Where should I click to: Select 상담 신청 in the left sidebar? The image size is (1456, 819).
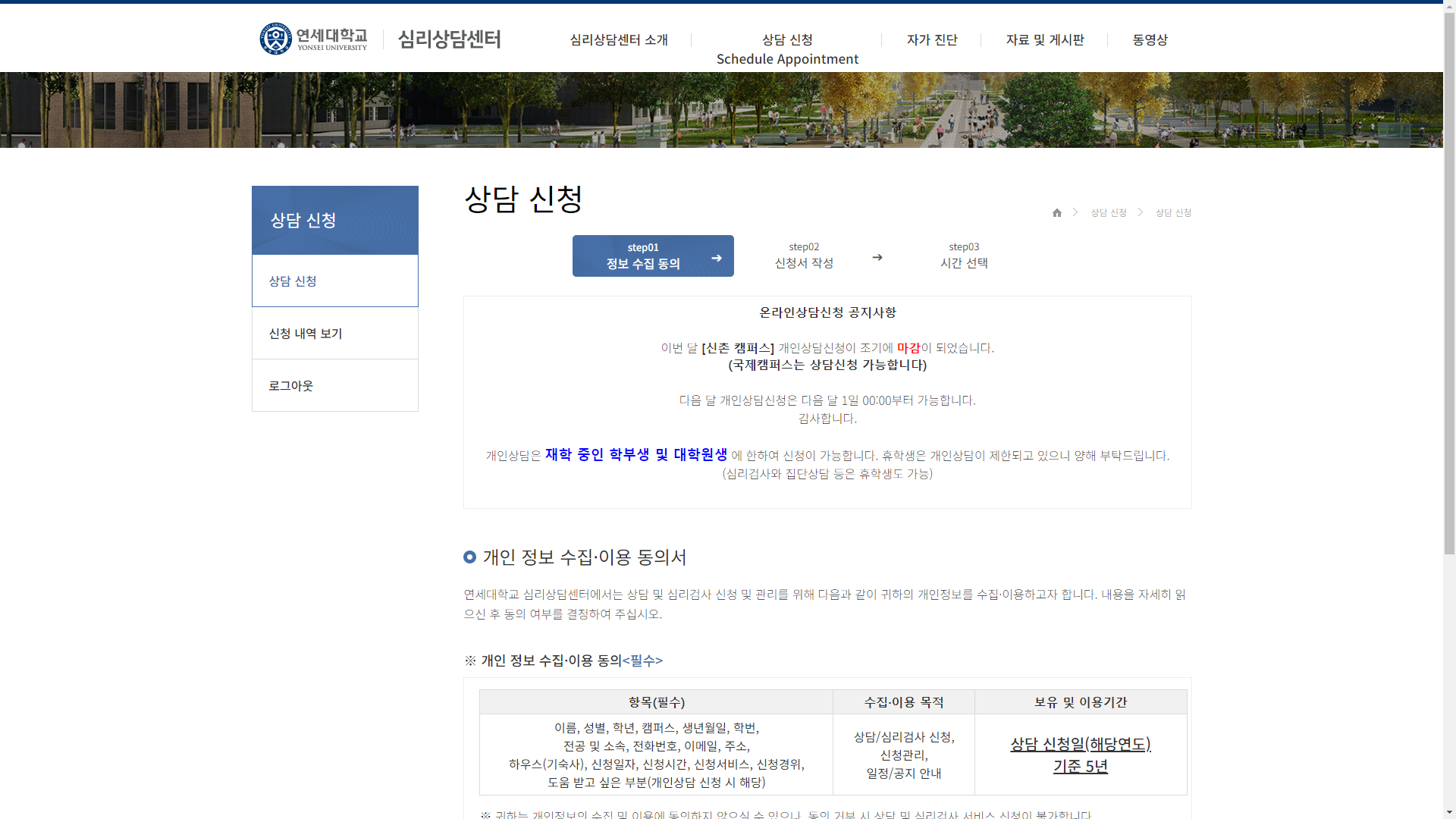335,281
